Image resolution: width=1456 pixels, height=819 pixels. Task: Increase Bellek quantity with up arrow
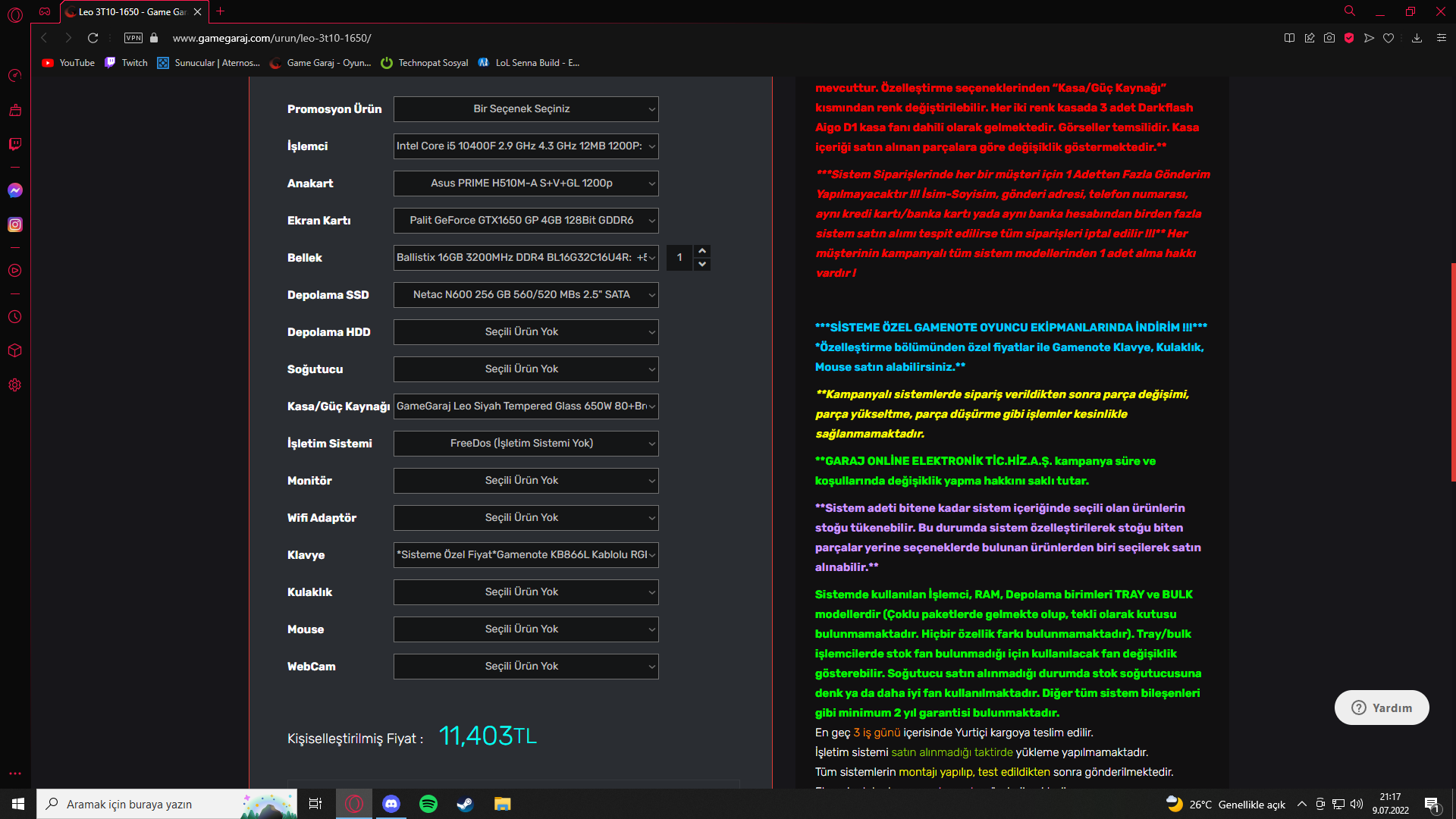(702, 251)
